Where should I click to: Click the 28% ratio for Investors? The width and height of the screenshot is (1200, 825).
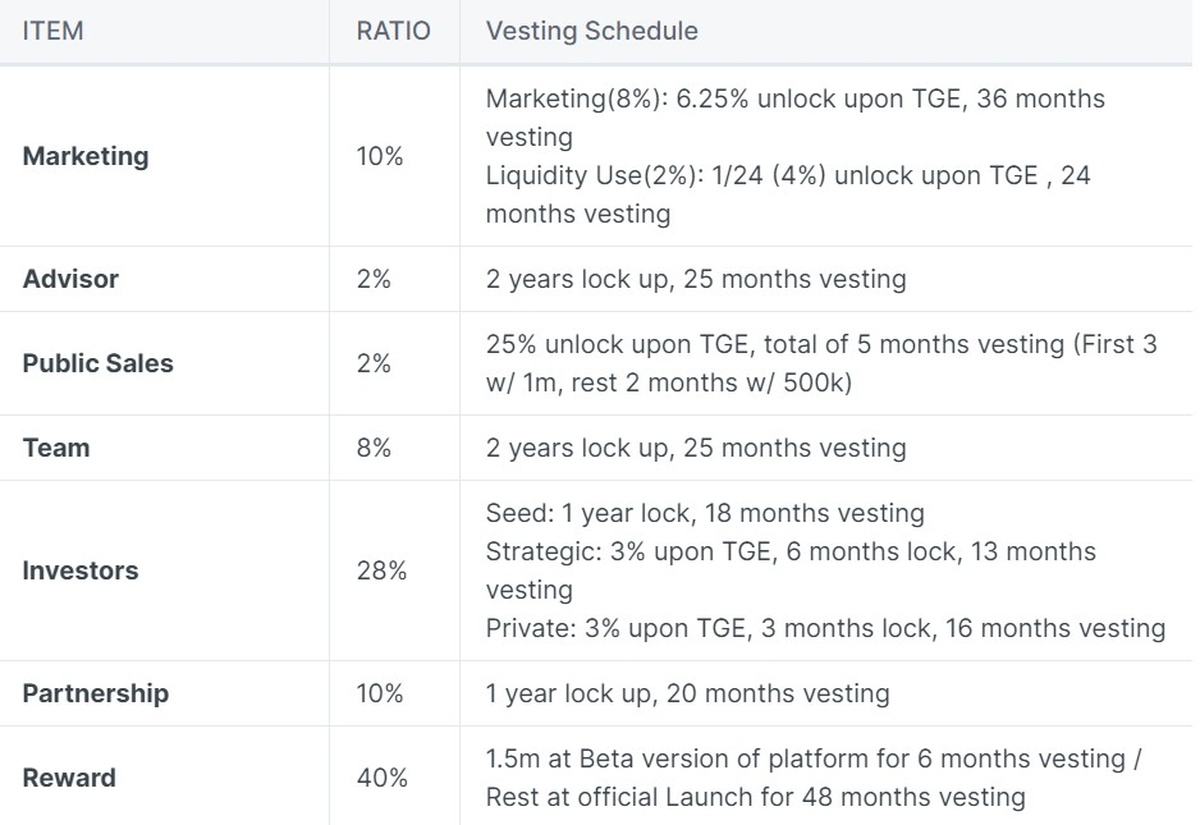click(381, 571)
